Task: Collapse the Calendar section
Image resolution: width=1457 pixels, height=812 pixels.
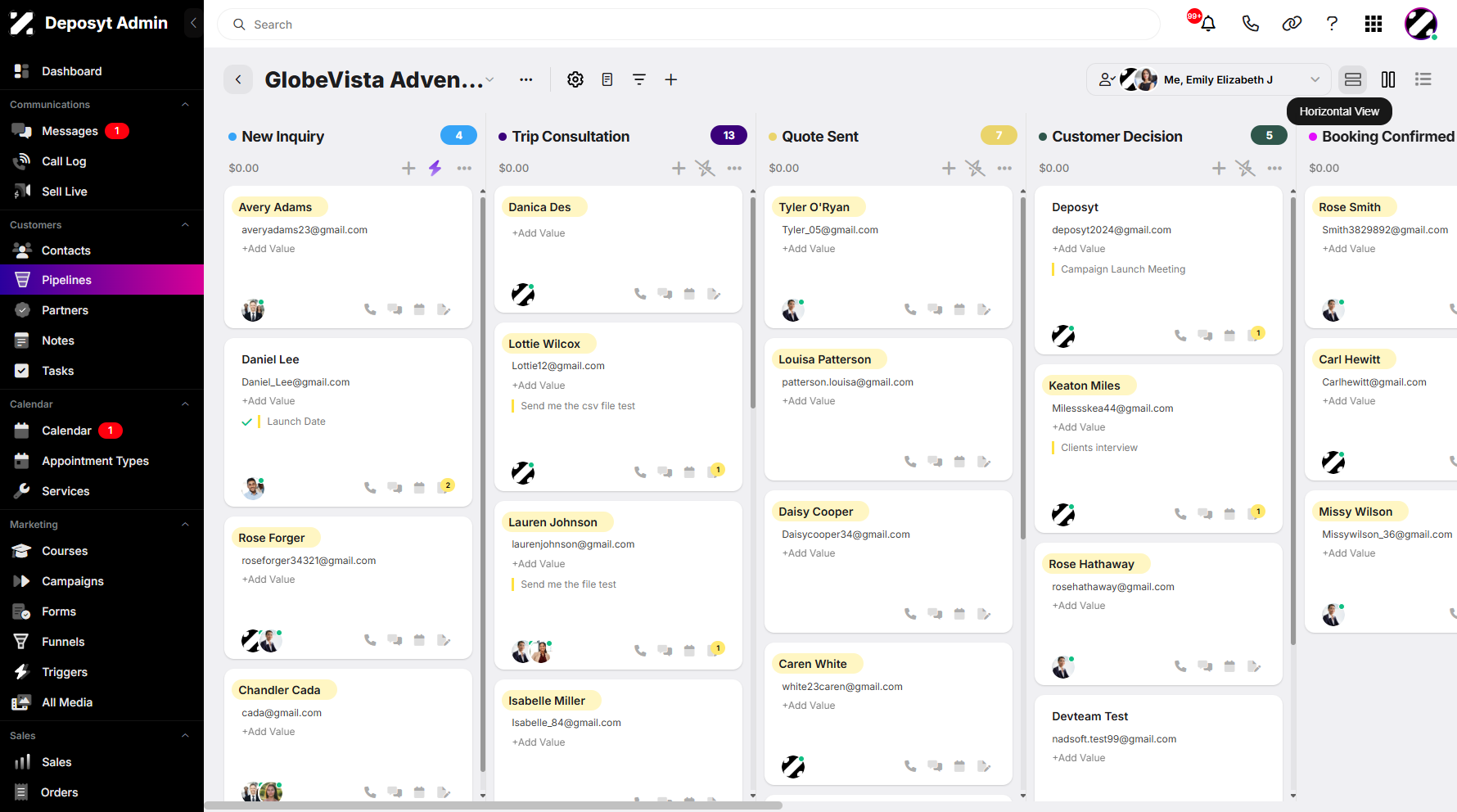Action: click(x=185, y=404)
